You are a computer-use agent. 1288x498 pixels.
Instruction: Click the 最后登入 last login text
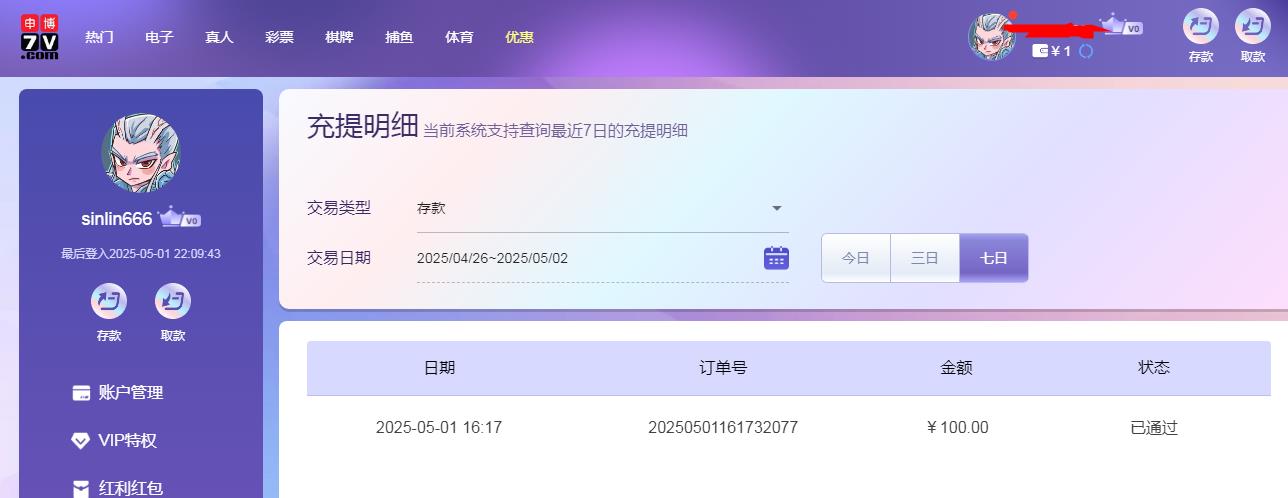[x=141, y=254]
